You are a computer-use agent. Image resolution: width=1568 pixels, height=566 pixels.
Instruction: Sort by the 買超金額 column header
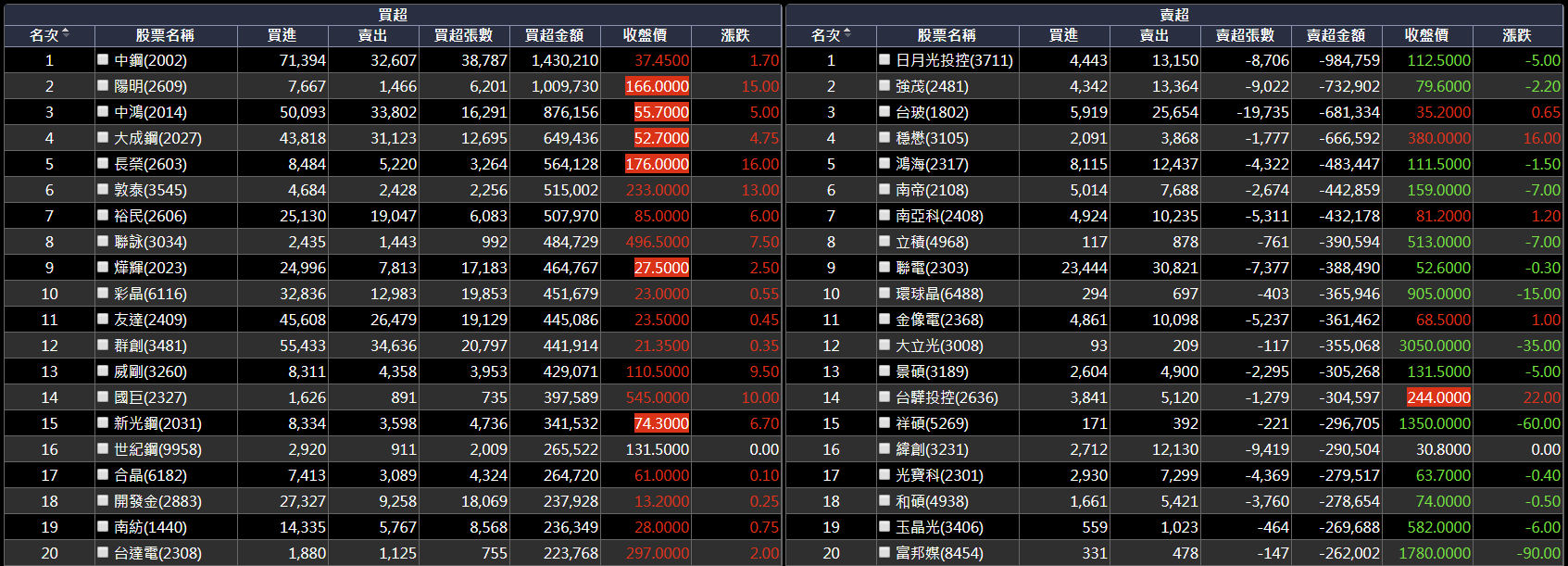pos(555,35)
